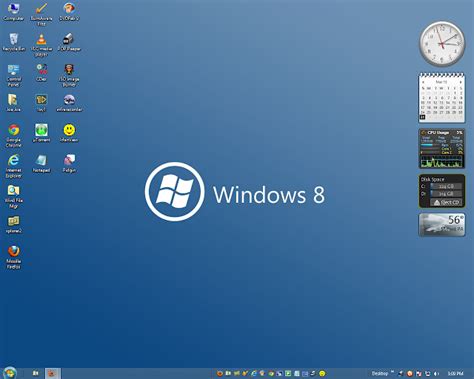The width and height of the screenshot is (474, 379).
Task: Click the 56° weather gadget
Action: click(x=442, y=225)
